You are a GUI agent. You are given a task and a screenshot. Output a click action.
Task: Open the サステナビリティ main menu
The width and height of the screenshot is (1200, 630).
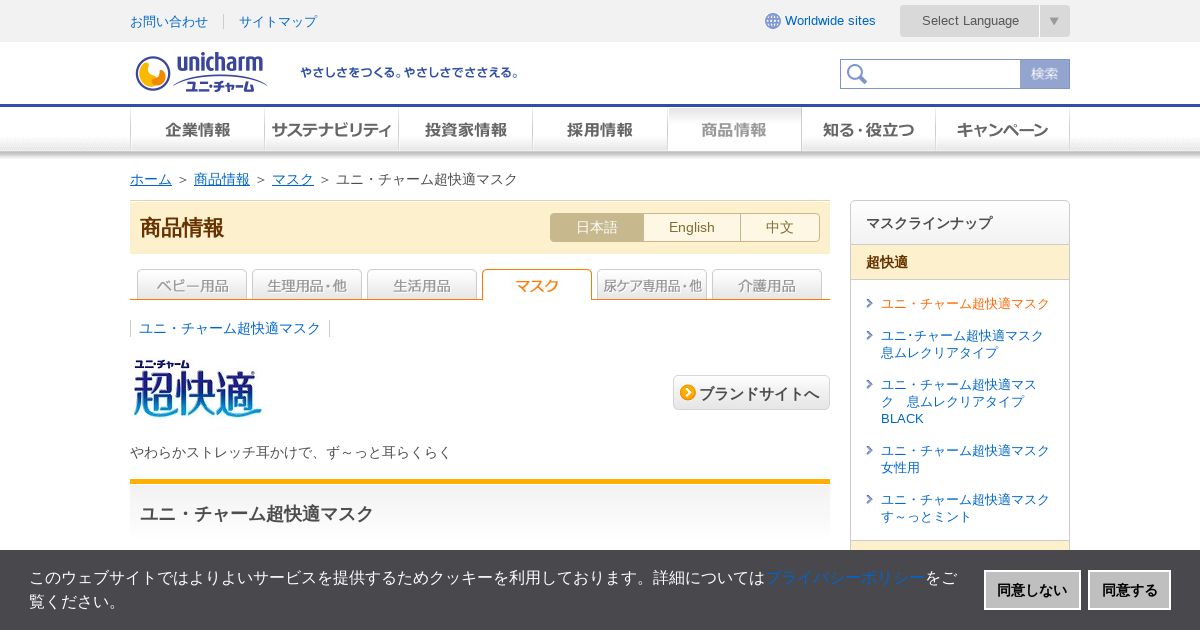(331, 130)
